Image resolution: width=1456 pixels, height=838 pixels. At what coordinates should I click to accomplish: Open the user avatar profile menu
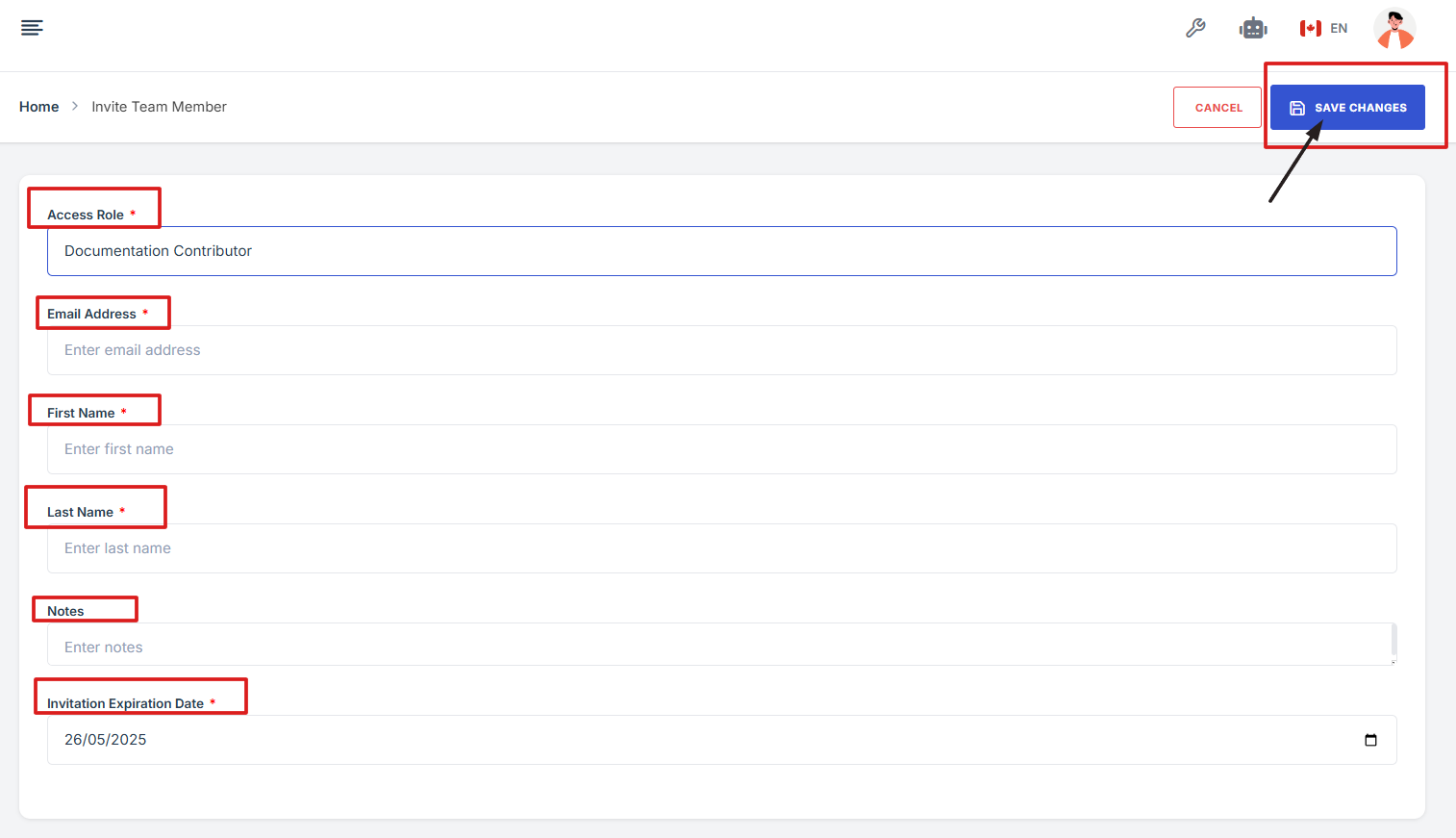click(1394, 29)
